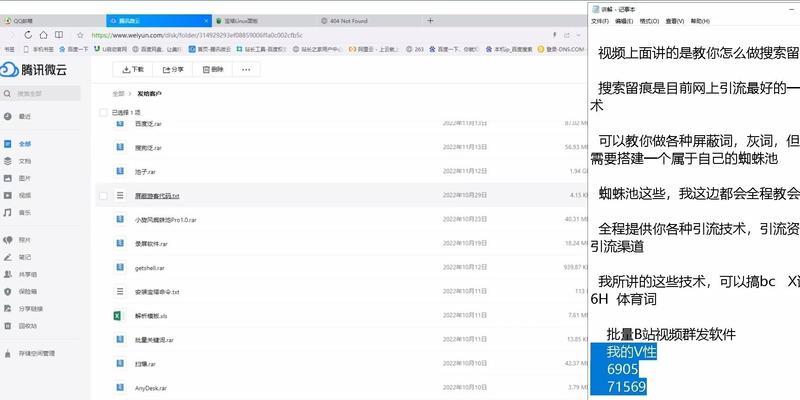Select the 文档 documents icon in sidebar
Screen dimensions: 800x400
point(8,161)
